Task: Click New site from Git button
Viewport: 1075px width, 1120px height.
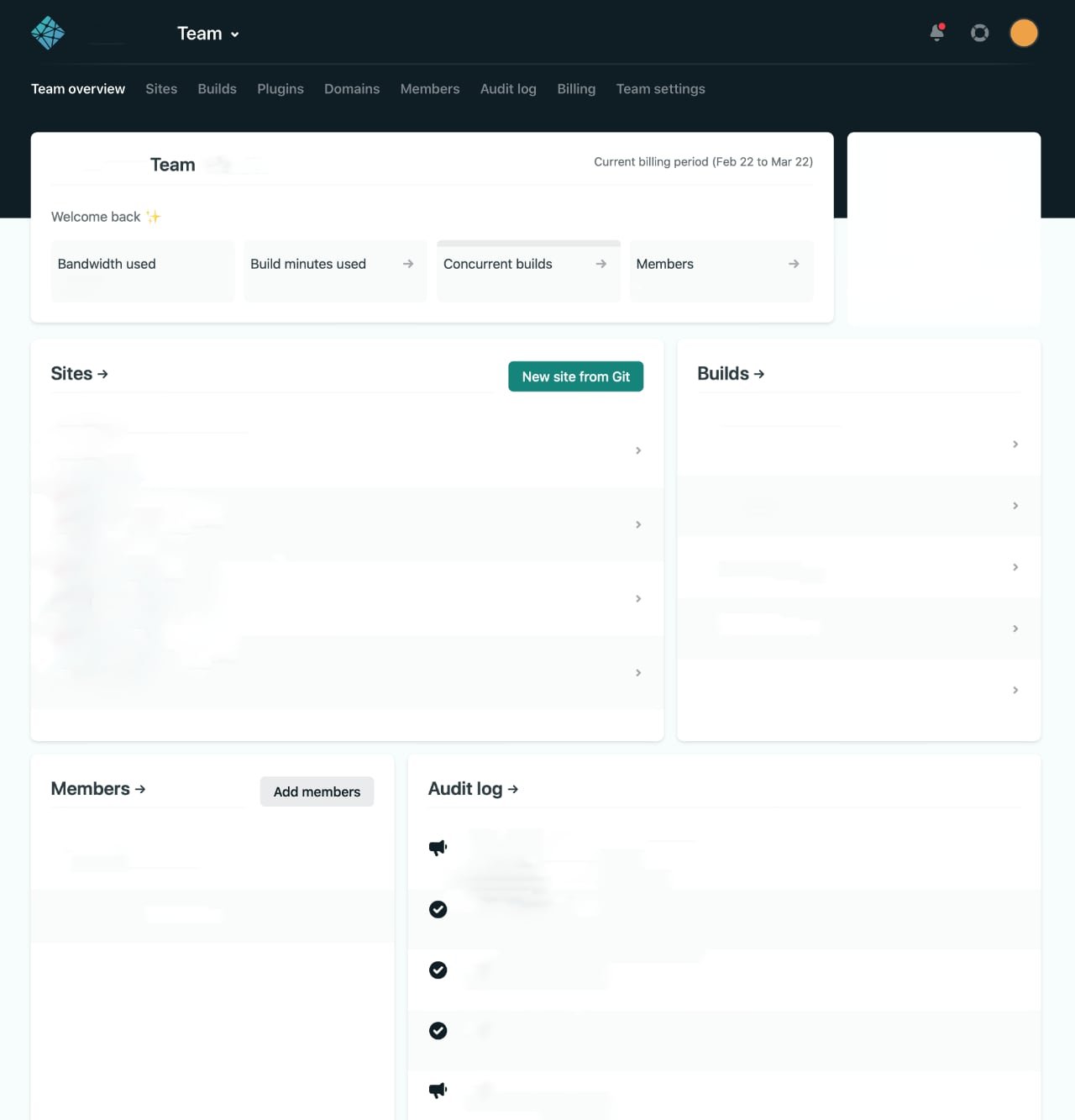Action: [575, 376]
